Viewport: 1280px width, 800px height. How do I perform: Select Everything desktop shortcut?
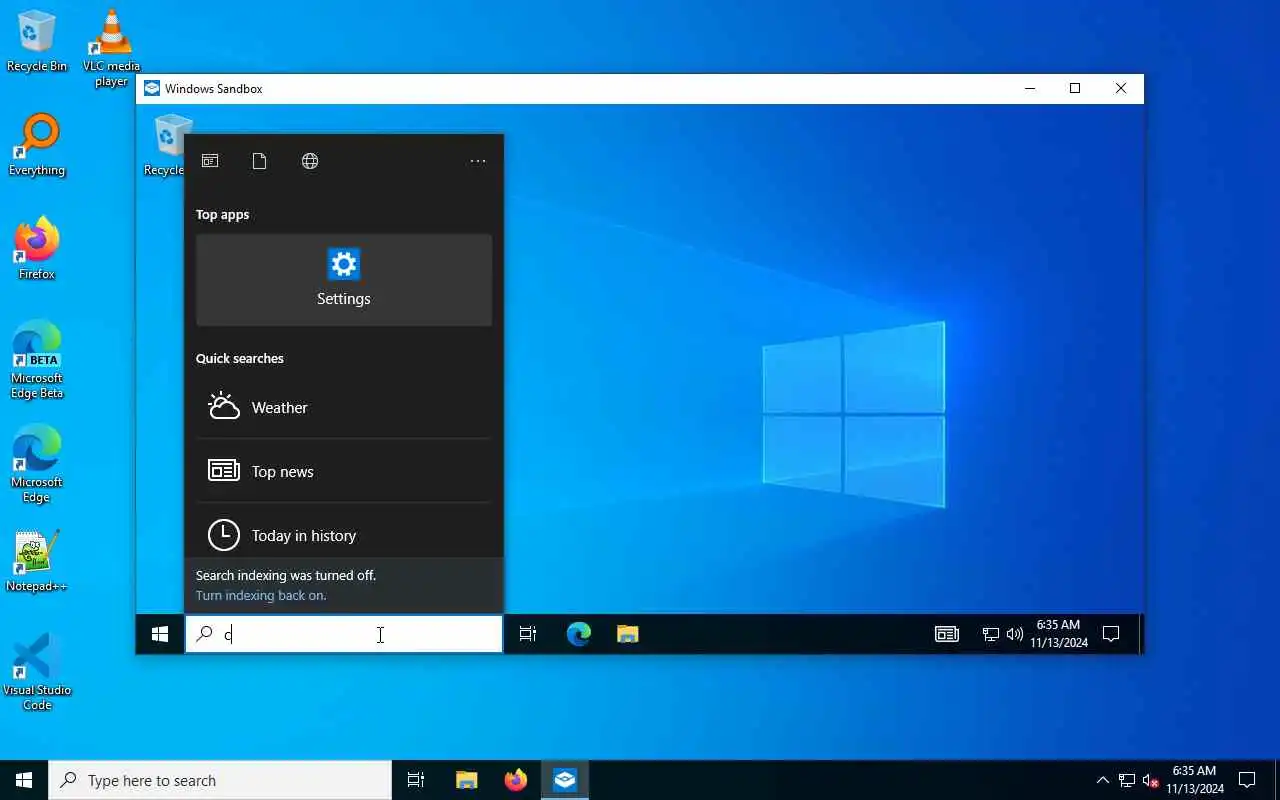coord(37,146)
